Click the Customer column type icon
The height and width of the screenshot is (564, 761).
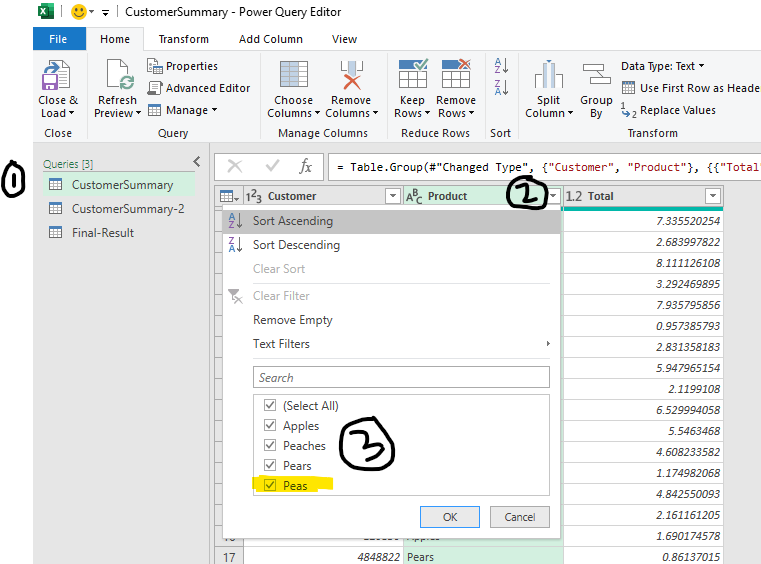click(x=253, y=196)
